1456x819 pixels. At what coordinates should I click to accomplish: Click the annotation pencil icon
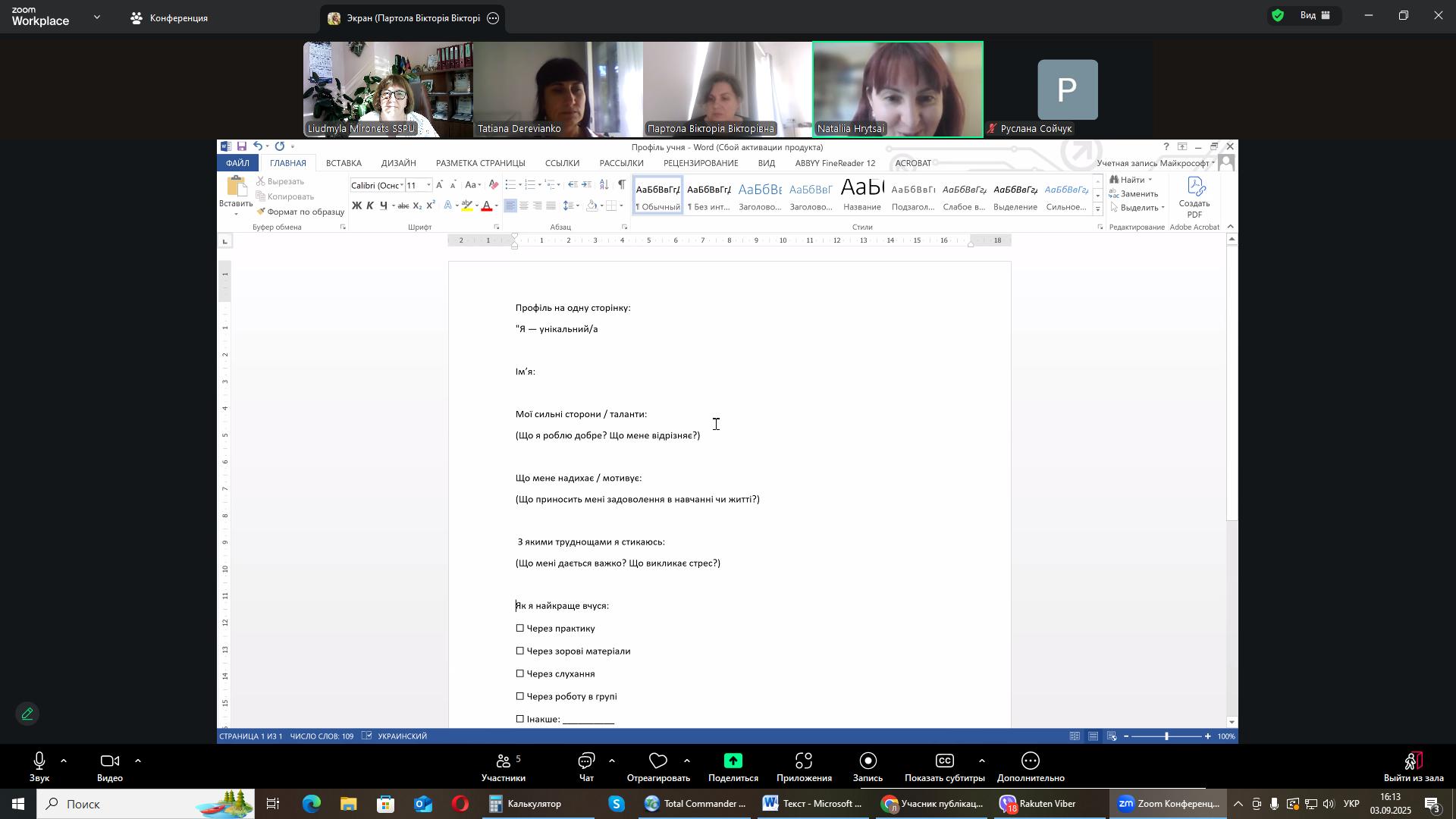point(28,714)
